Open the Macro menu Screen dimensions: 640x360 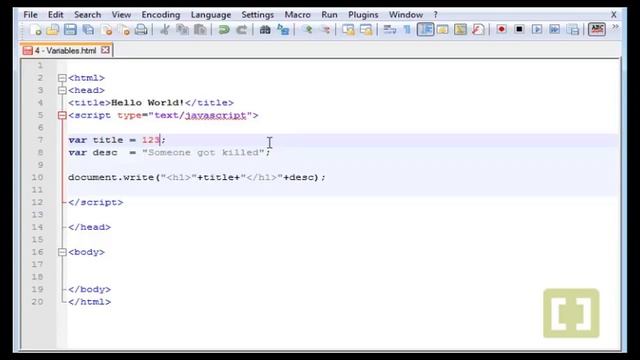coord(298,15)
